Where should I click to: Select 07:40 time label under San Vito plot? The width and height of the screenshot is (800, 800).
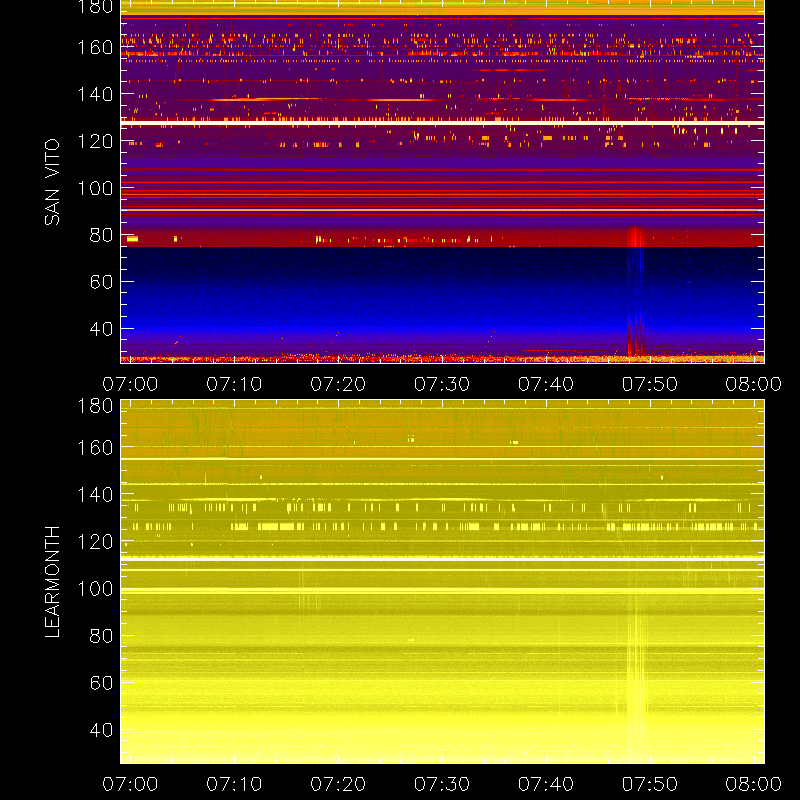(546, 384)
